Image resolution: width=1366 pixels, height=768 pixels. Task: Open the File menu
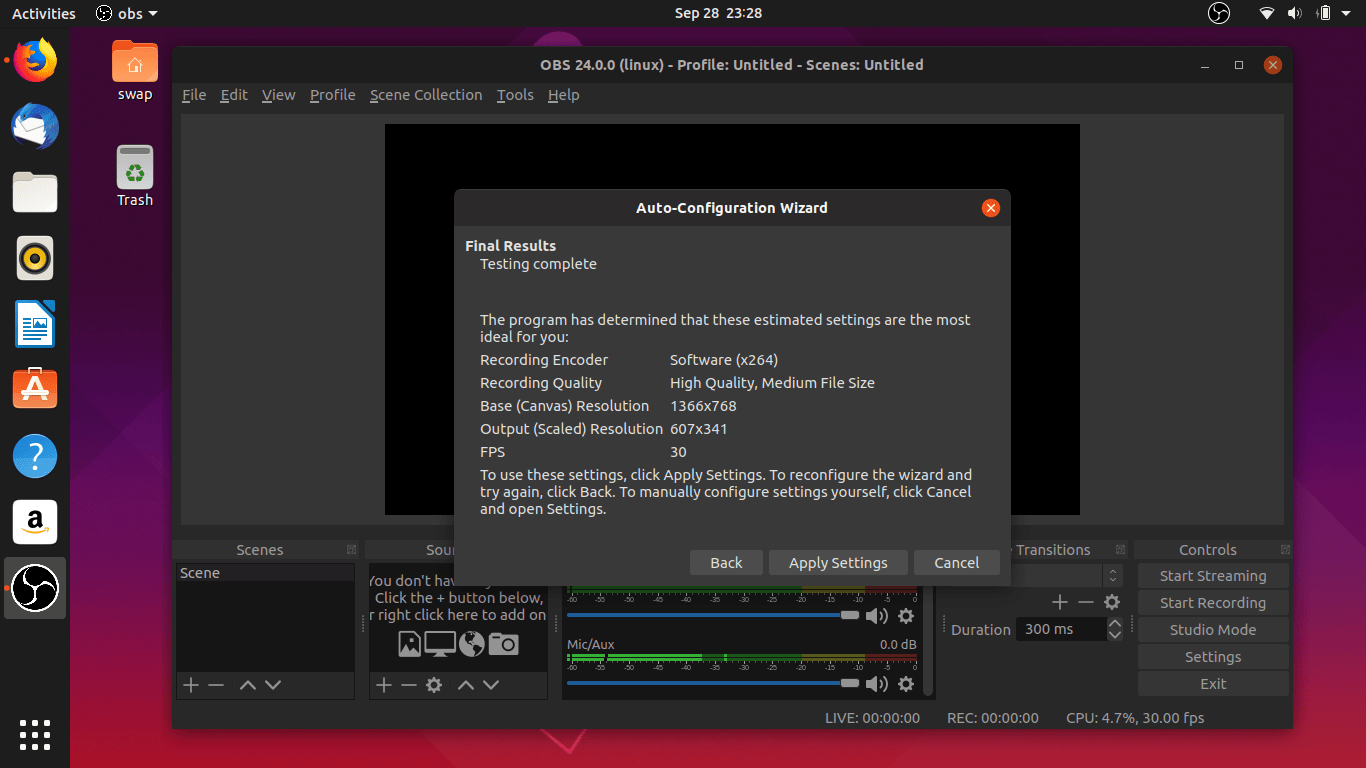click(x=194, y=95)
